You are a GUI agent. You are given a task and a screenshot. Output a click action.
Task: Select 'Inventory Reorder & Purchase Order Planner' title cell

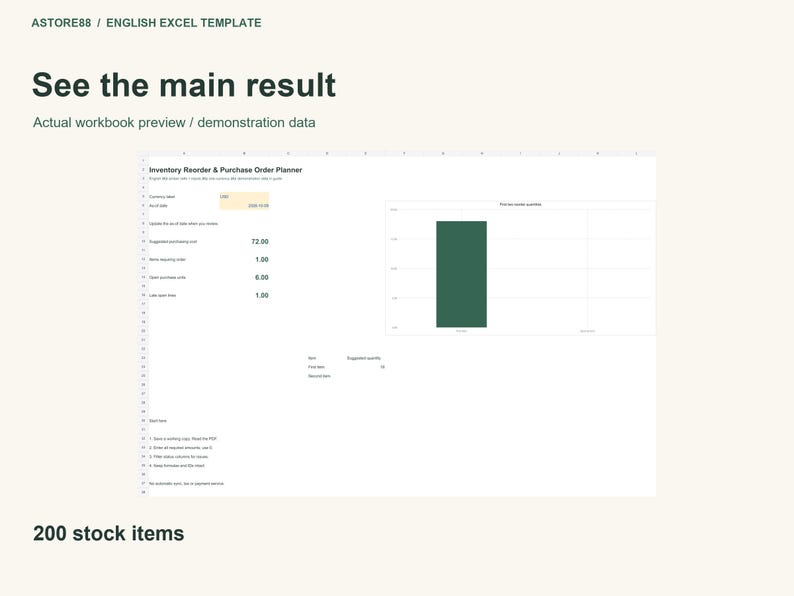[225, 170]
